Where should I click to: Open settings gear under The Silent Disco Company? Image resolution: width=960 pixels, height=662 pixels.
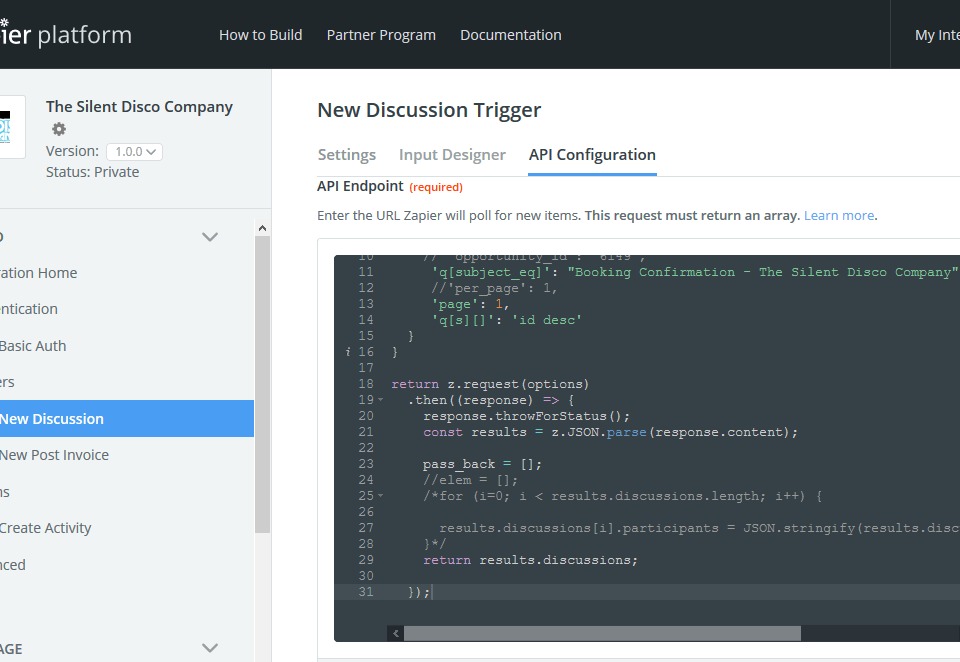coord(59,129)
